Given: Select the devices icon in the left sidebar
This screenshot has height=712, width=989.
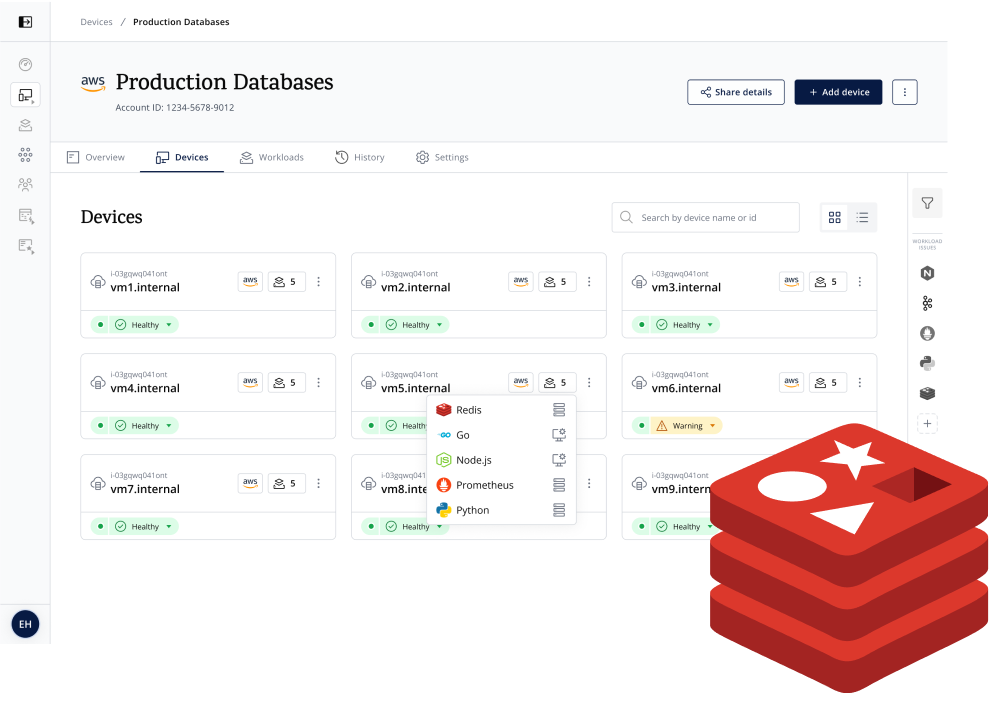Looking at the screenshot, I should pos(25,95).
